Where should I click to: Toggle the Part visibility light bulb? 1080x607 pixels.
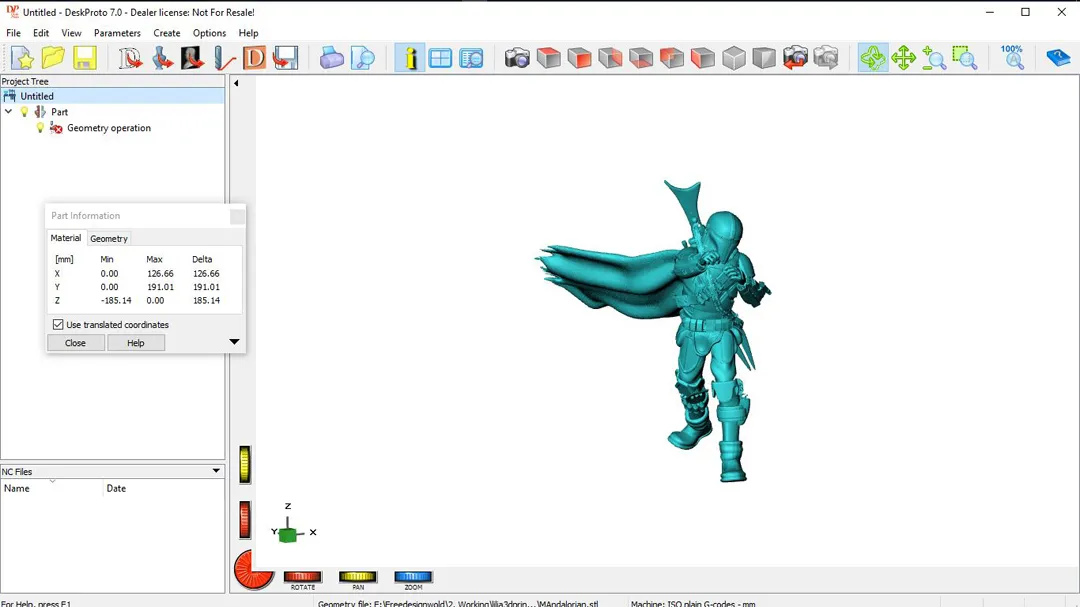click(25, 112)
